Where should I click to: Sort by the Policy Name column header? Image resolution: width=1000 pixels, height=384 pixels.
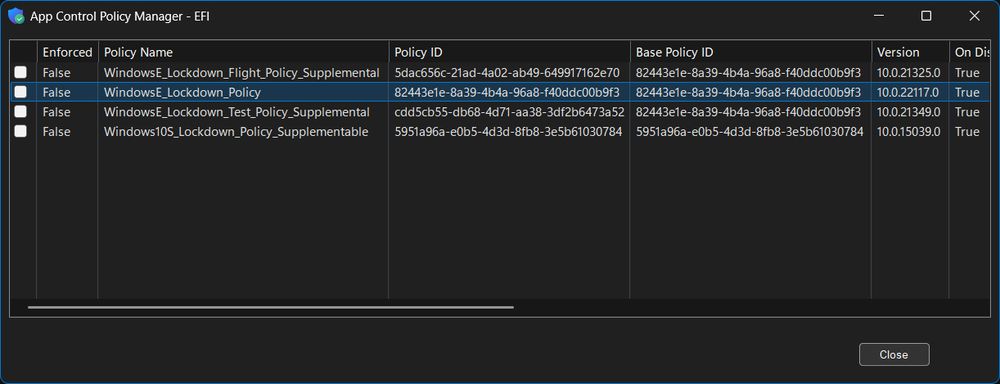pyautogui.click(x=243, y=52)
